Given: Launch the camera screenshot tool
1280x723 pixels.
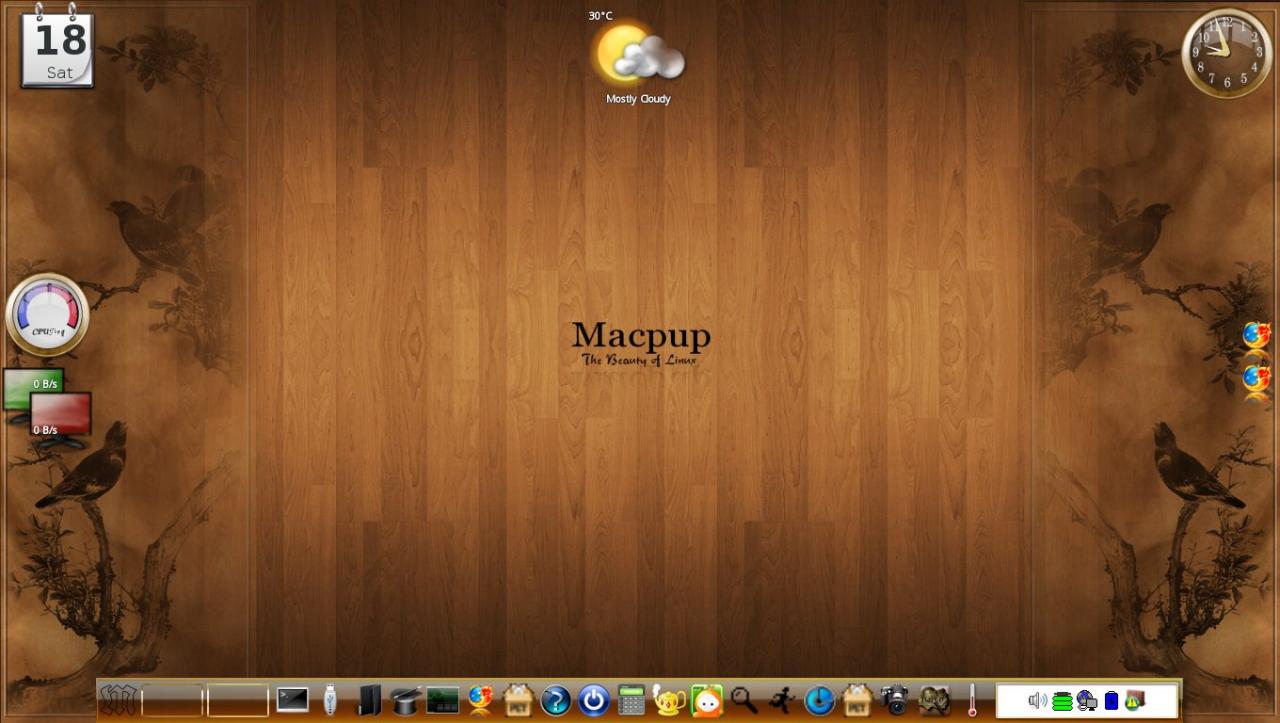Looking at the screenshot, I should (x=895, y=699).
